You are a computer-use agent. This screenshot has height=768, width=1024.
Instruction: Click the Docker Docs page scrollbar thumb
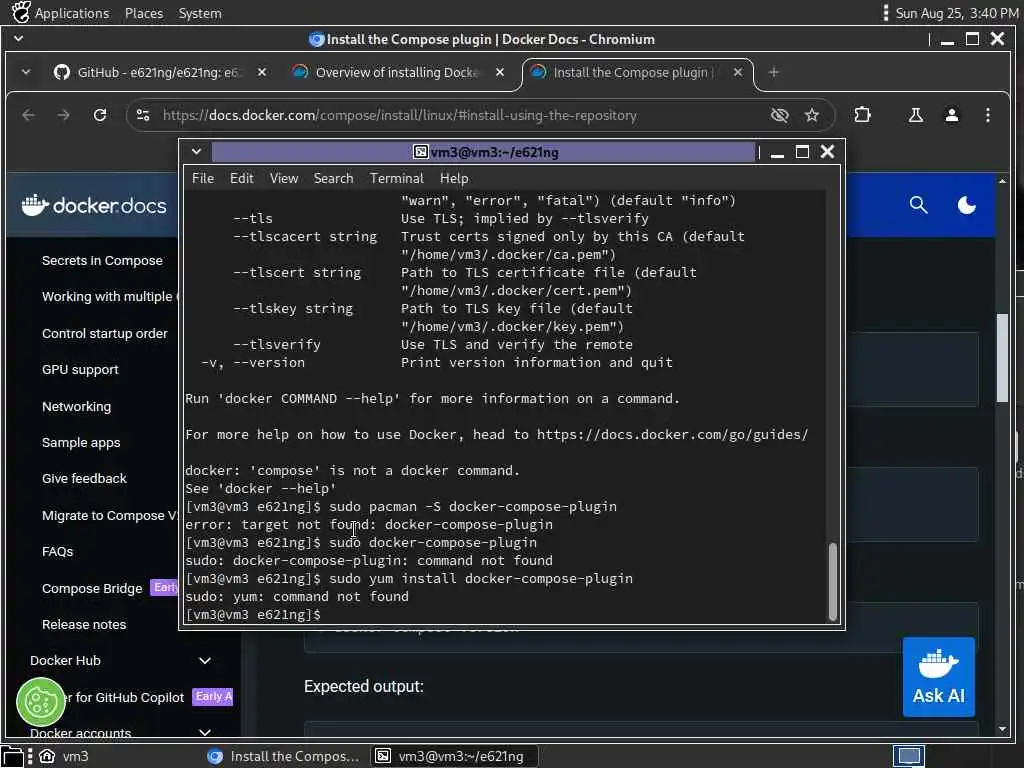pyautogui.click(x=1002, y=358)
